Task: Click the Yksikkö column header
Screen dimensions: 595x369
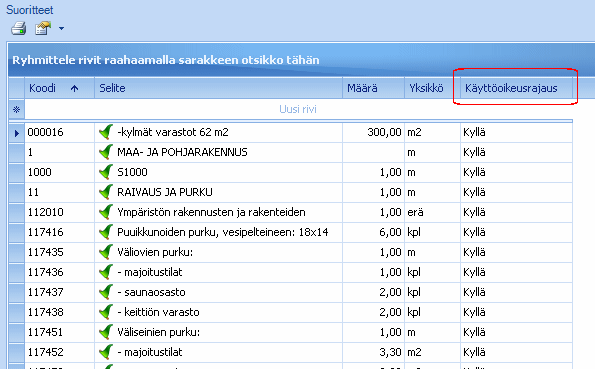Action: [433, 88]
